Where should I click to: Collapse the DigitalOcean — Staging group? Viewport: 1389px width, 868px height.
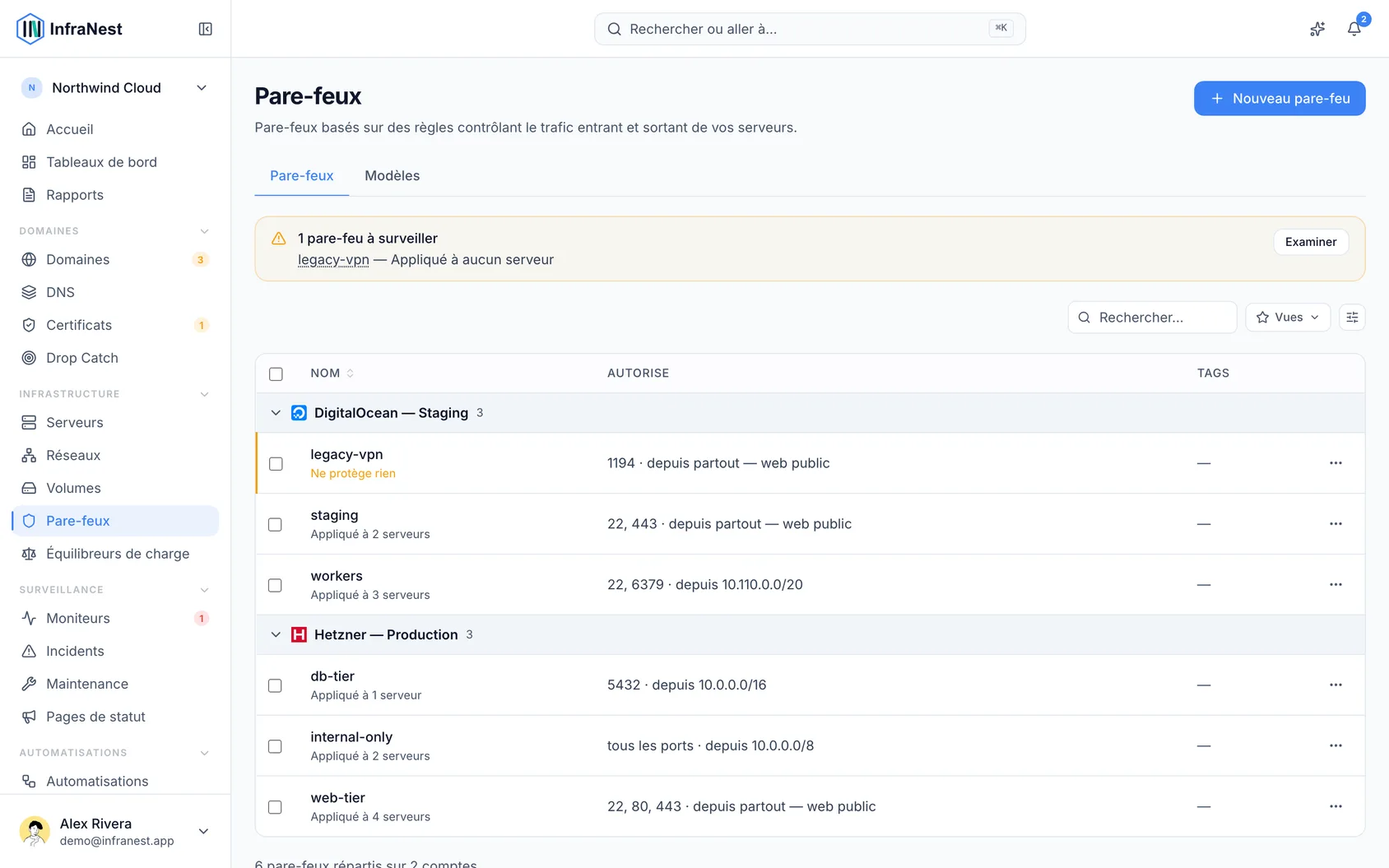[276, 413]
